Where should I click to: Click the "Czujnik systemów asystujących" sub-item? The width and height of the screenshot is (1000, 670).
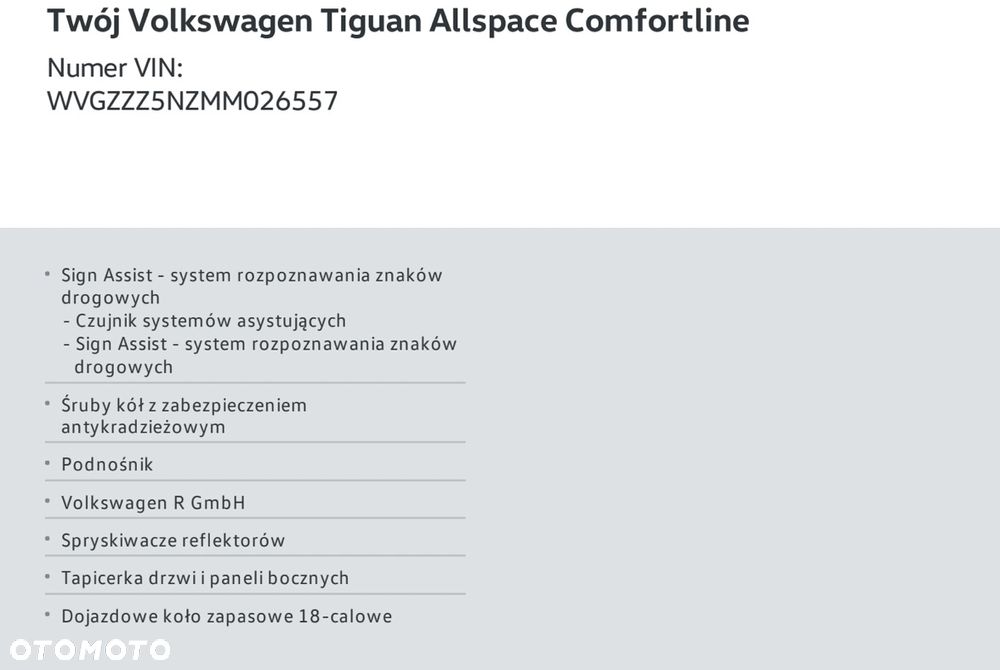(211, 321)
